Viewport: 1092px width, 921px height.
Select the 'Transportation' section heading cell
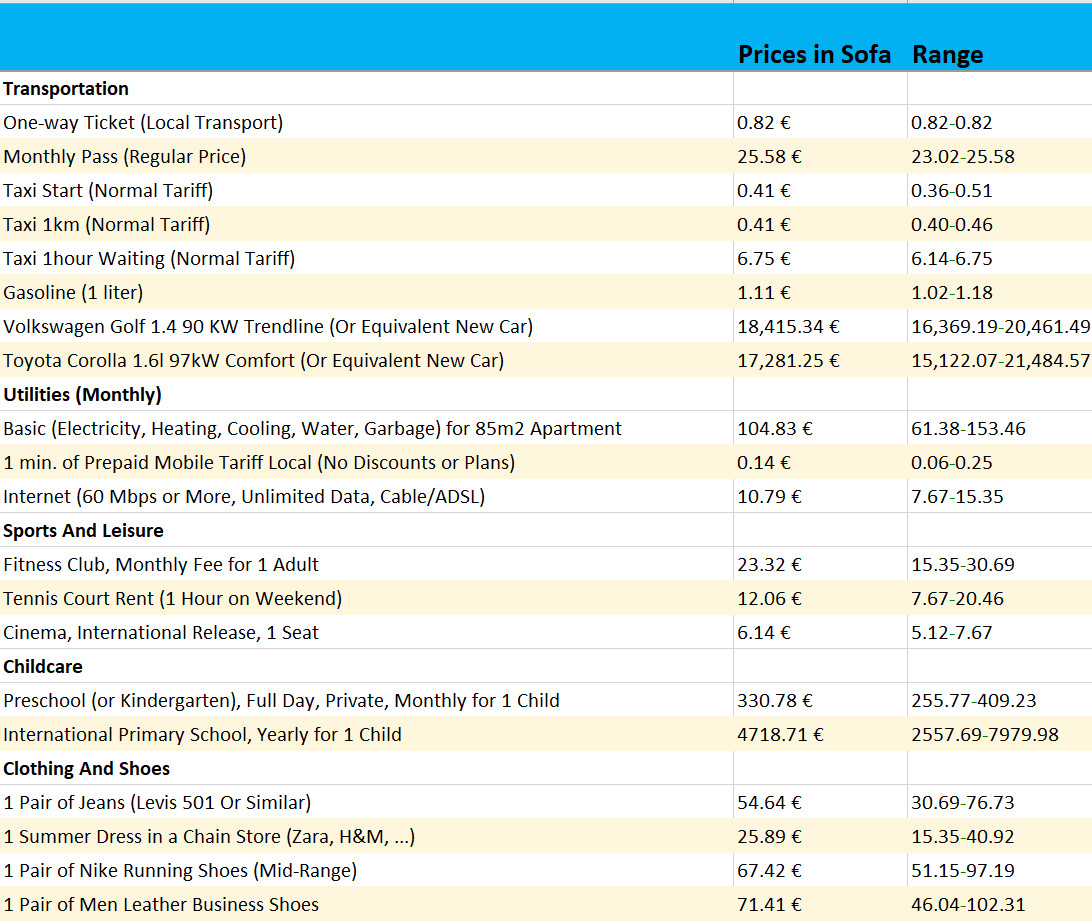coord(66,89)
